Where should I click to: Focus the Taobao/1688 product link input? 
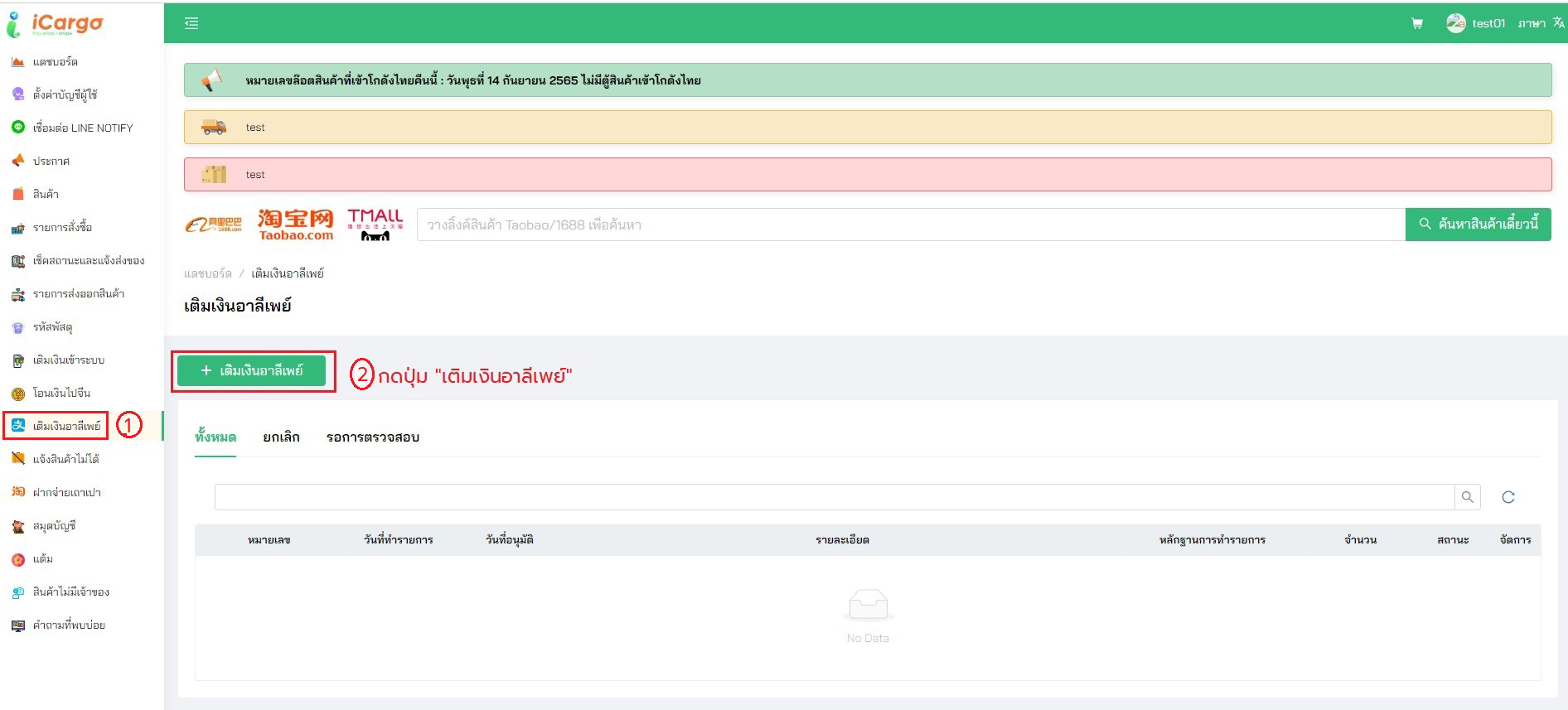click(911, 225)
